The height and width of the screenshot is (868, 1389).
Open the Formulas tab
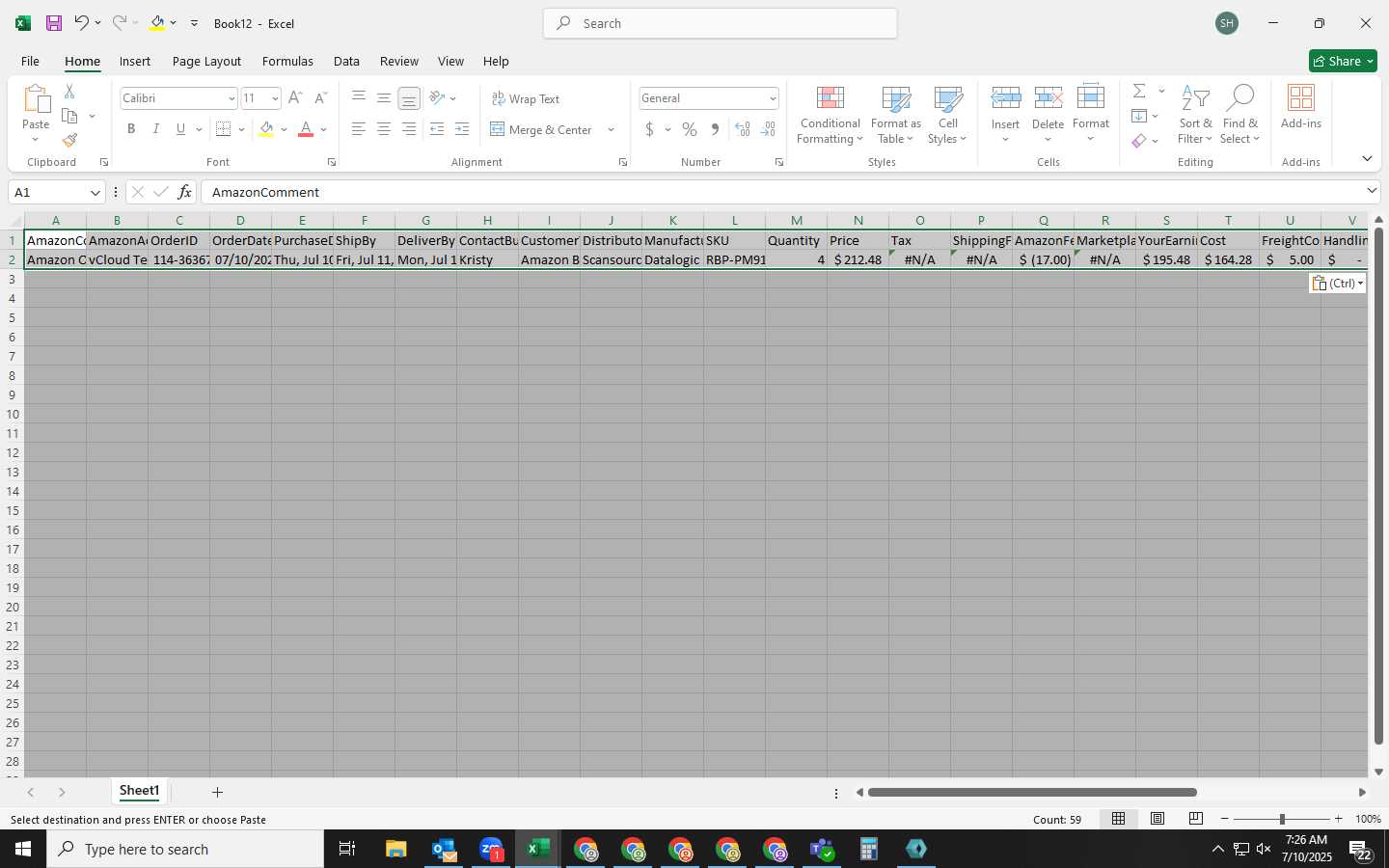(x=287, y=61)
